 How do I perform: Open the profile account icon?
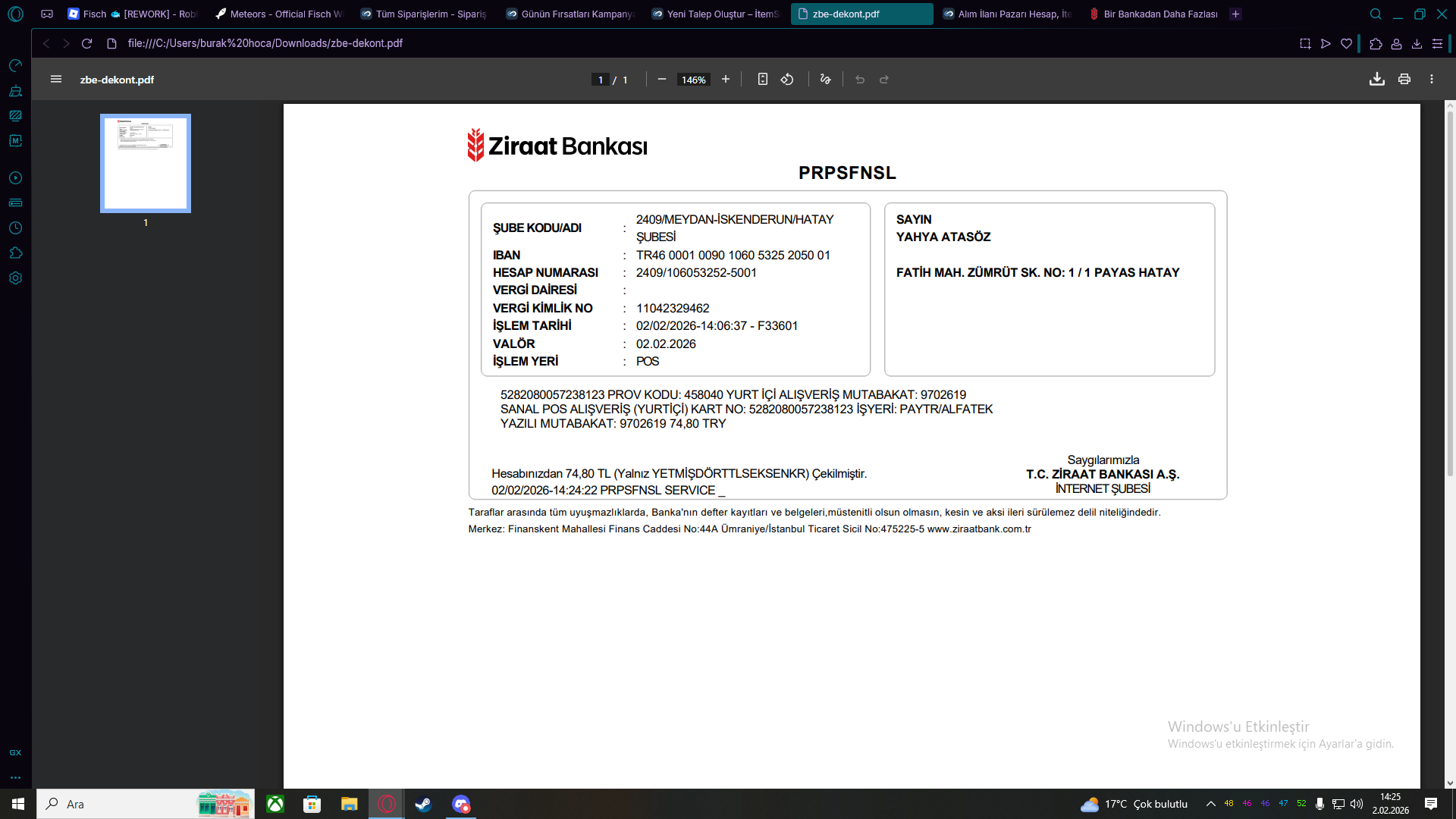1396,43
